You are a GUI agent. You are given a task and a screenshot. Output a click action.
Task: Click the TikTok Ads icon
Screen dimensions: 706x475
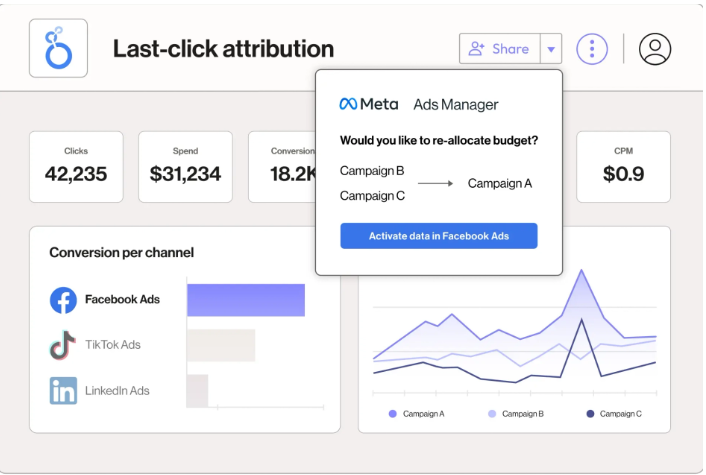(62, 345)
